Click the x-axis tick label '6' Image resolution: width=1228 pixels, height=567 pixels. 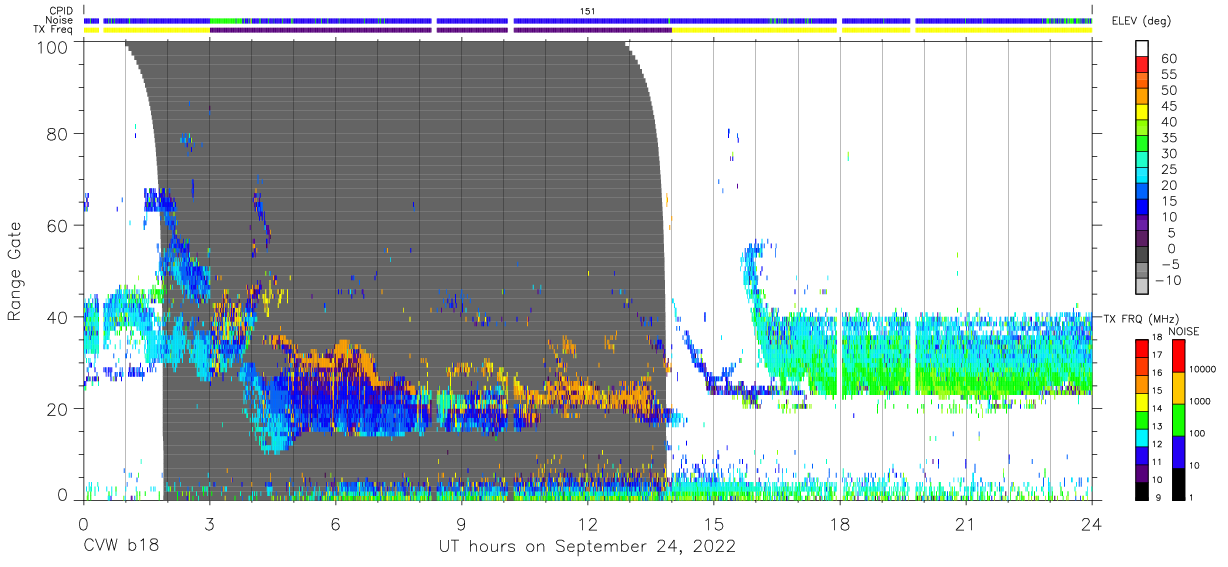coord(336,524)
